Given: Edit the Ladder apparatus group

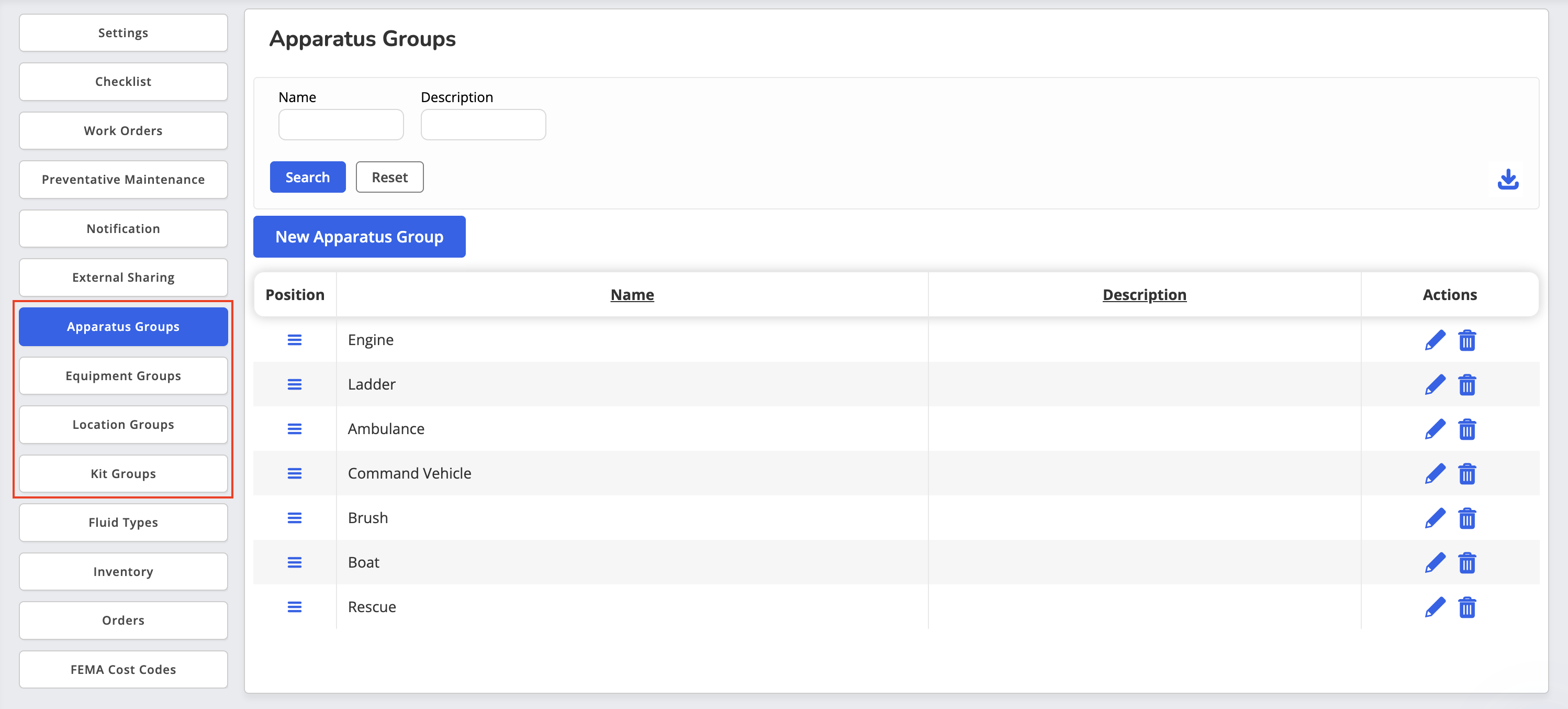Looking at the screenshot, I should [1435, 384].
